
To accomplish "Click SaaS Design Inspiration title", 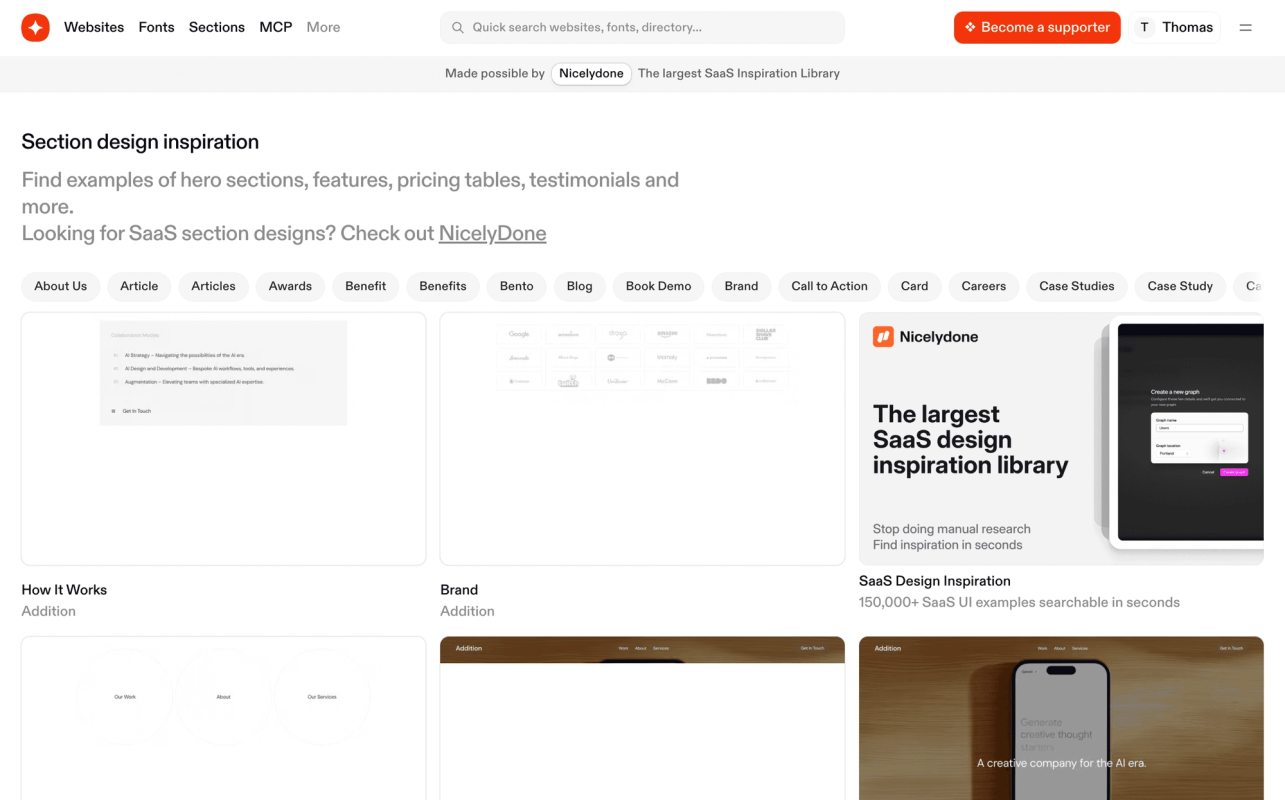I will coord(935,581).
